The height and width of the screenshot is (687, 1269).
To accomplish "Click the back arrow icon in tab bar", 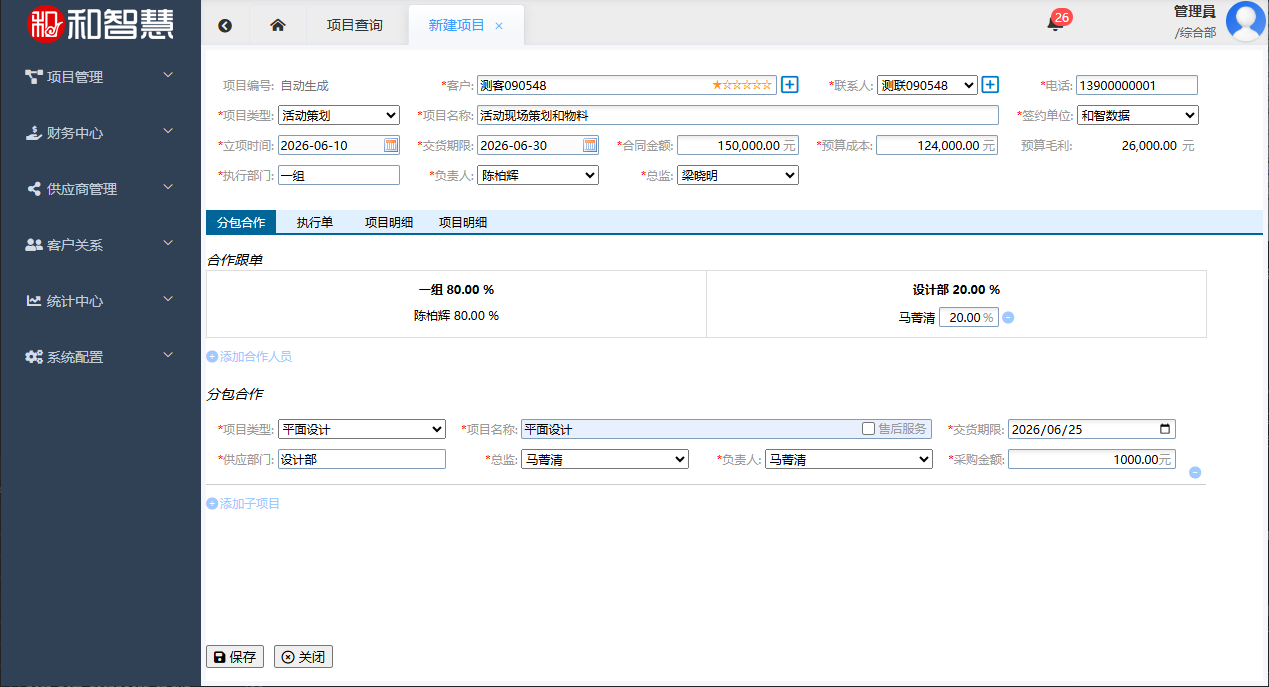I will tap(225, 26).
